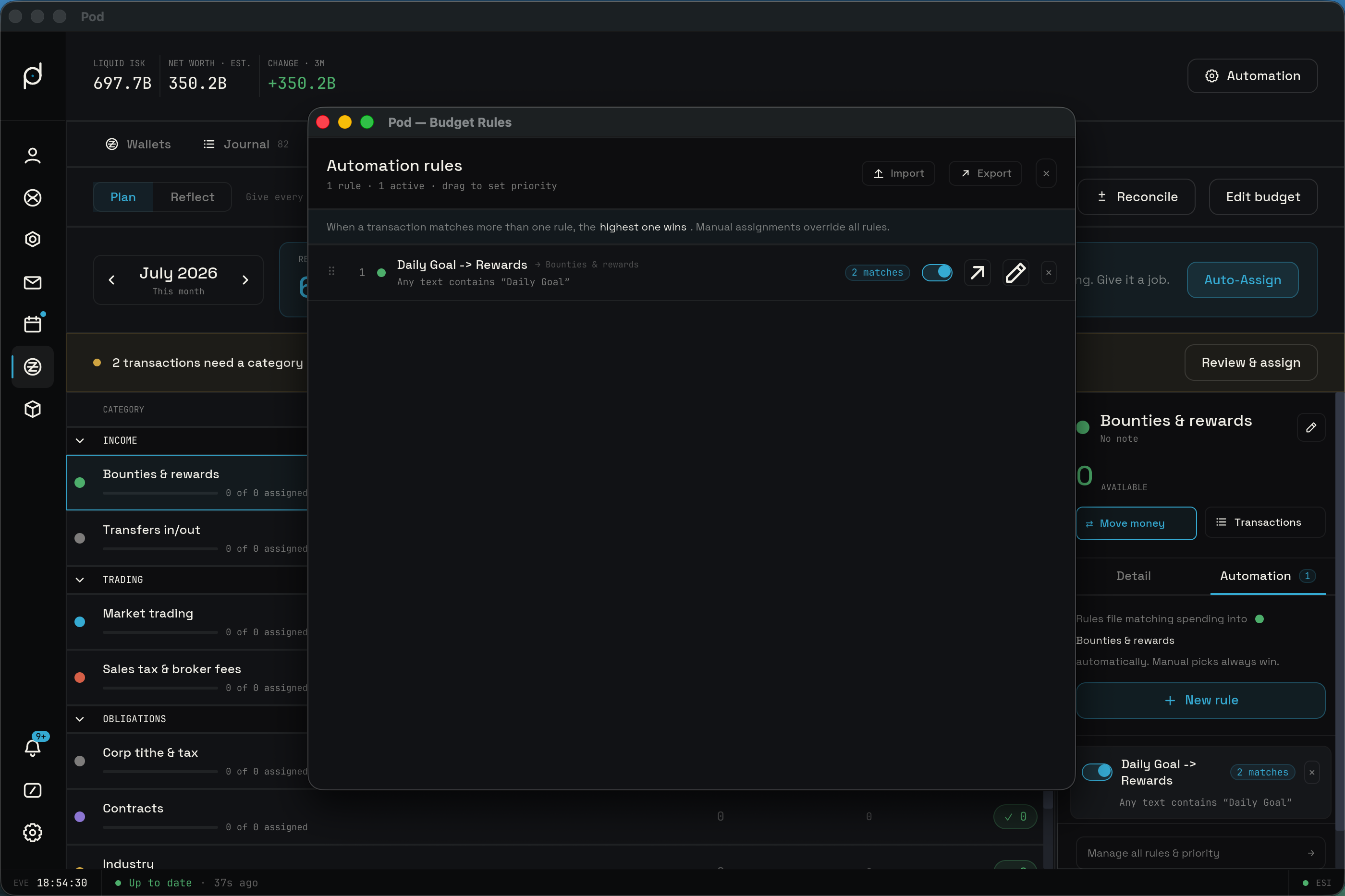Select the Plan view

point(123,197)
